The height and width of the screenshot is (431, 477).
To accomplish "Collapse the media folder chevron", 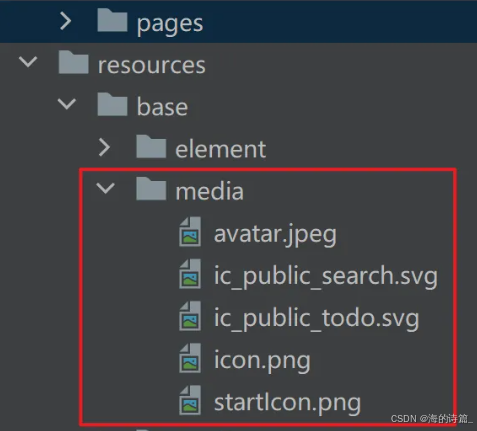I will point(106,188).
